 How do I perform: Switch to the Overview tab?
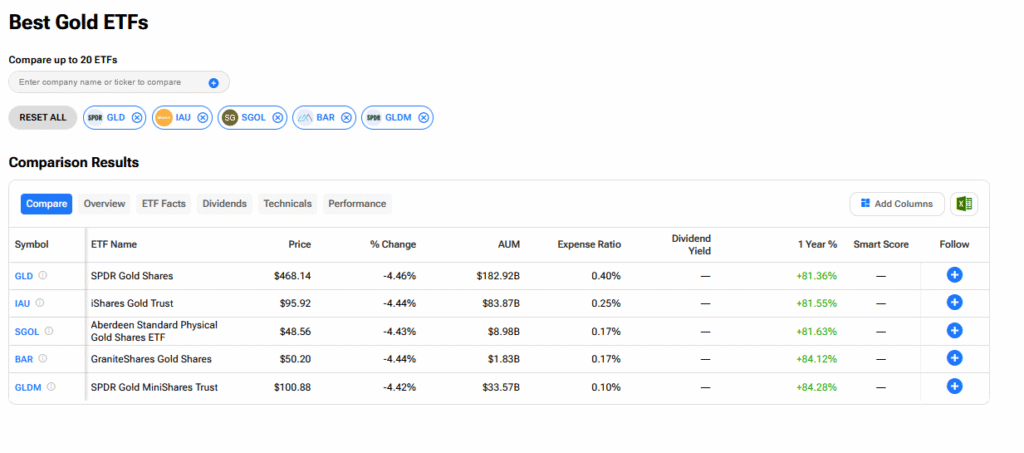[104, 204]
